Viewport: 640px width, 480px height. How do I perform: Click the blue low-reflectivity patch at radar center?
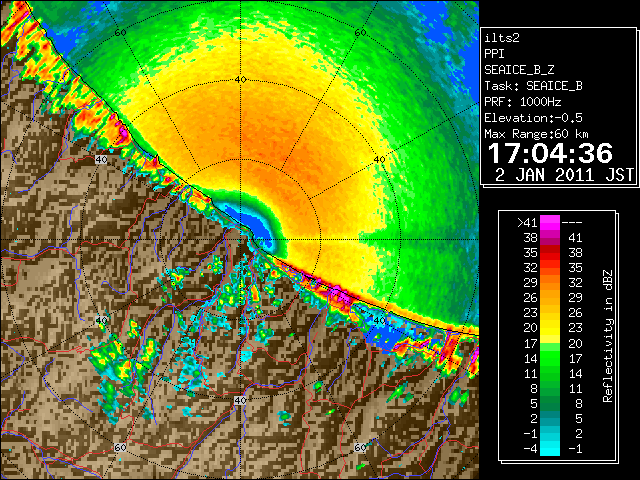click(x=254, y=225)
